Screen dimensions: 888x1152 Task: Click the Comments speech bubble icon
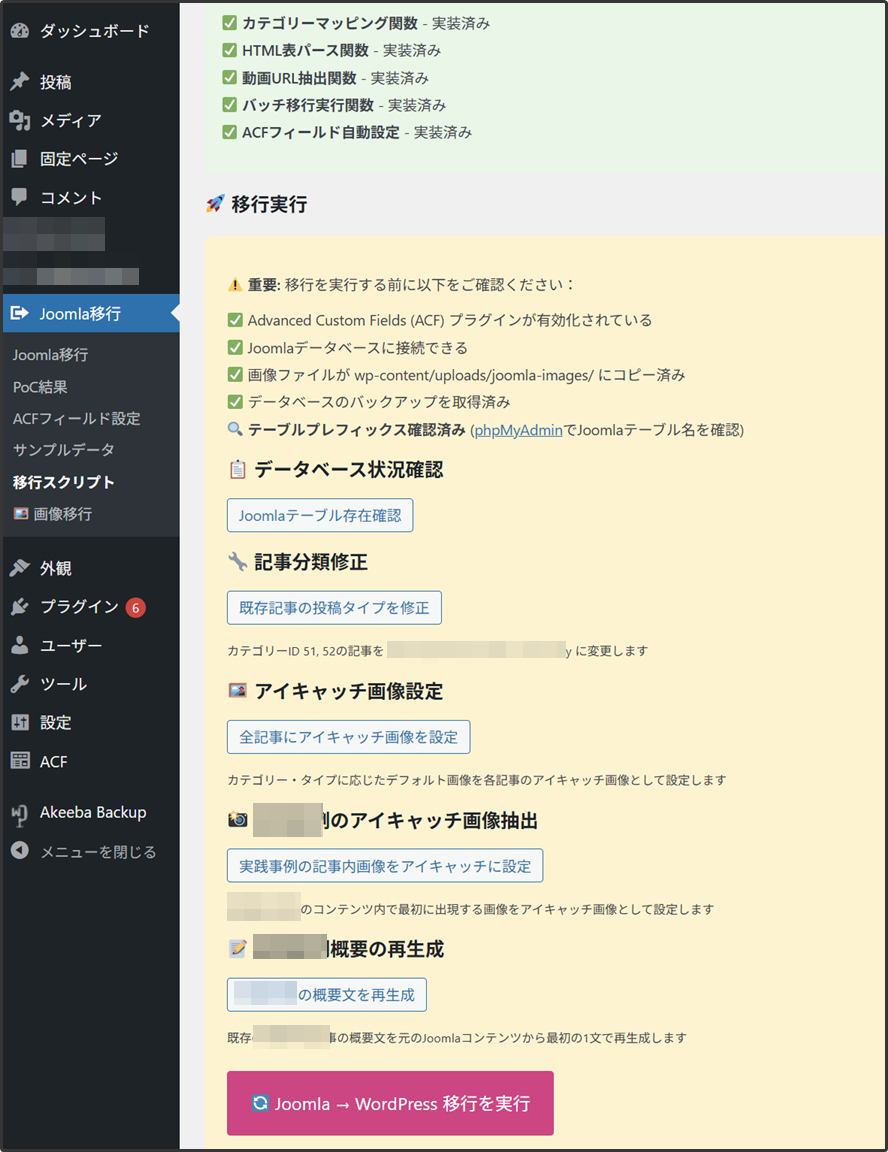(20, 197)
